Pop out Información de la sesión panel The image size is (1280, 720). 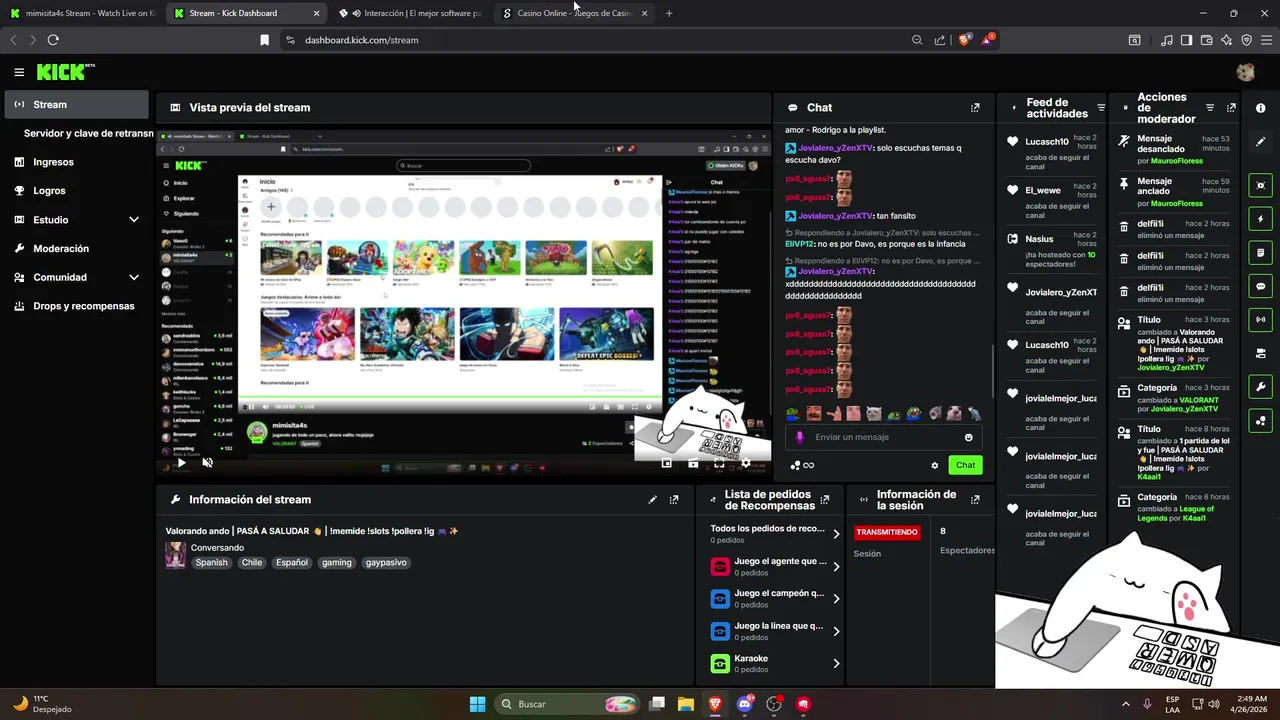pos(975,500)
